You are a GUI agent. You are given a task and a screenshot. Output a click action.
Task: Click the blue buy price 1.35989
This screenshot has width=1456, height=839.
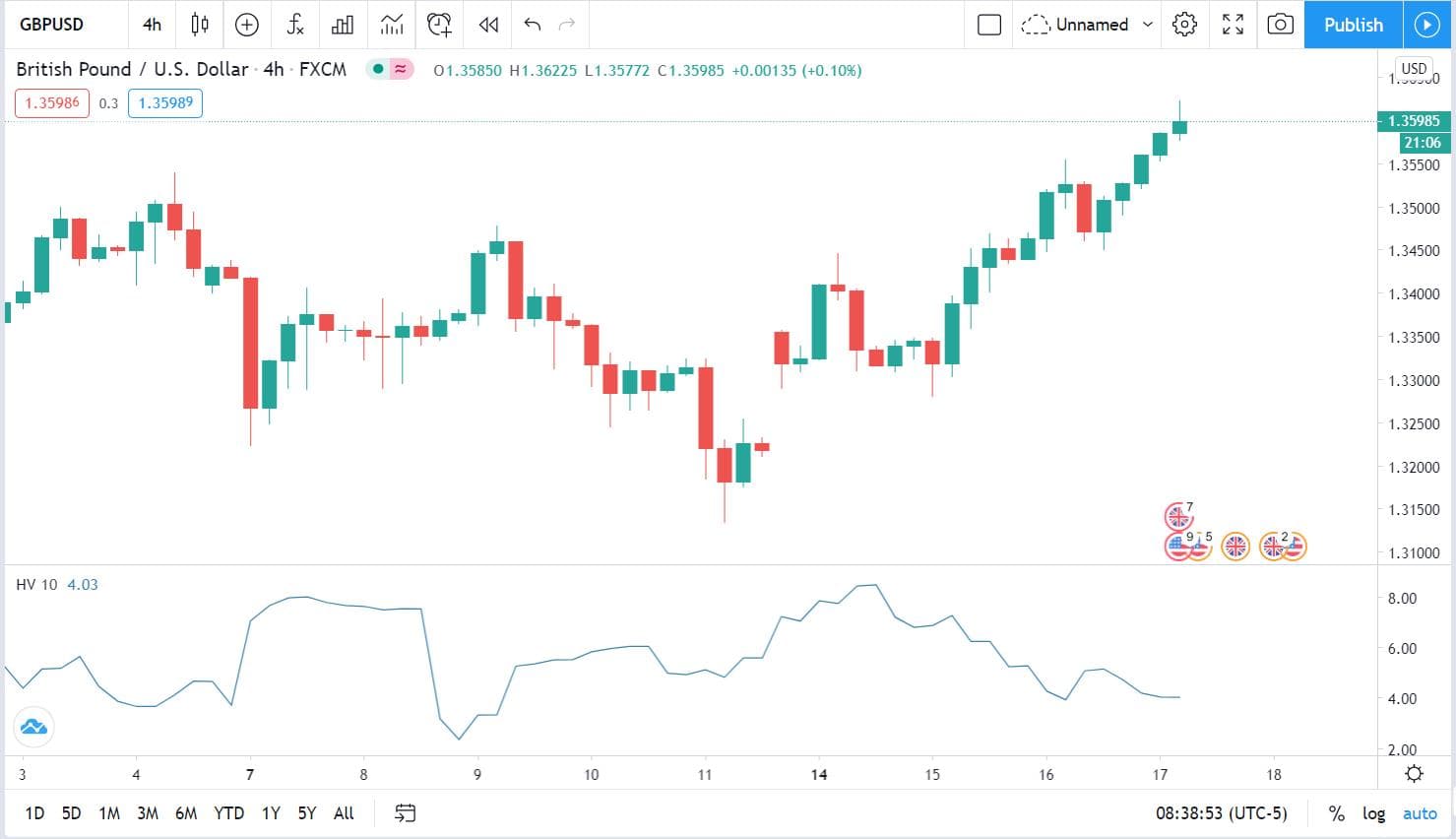pyautogui.click(x=165, y=103)
